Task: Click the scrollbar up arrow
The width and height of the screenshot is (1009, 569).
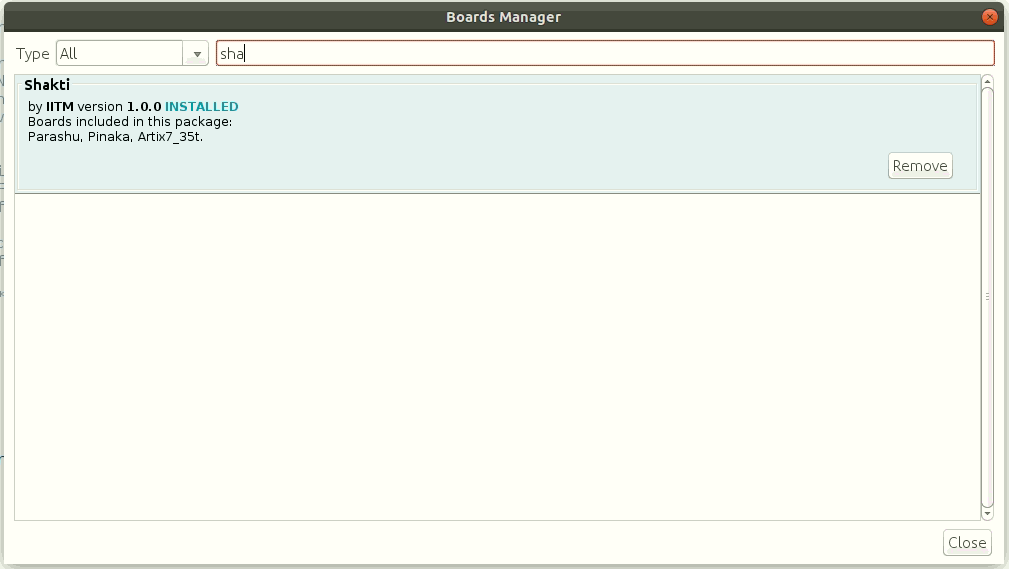Action: pyautogui.click(x=987, y=82)
